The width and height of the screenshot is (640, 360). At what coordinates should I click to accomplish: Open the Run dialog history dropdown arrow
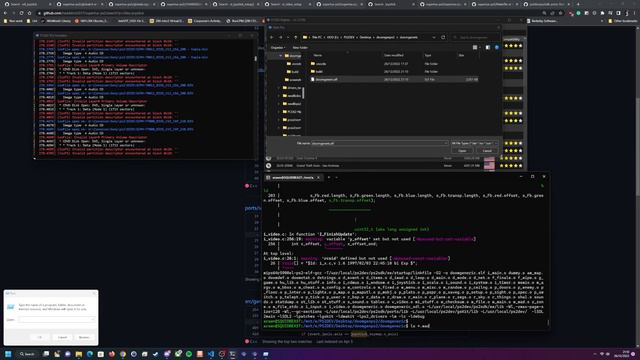click(x=93, y=320)
